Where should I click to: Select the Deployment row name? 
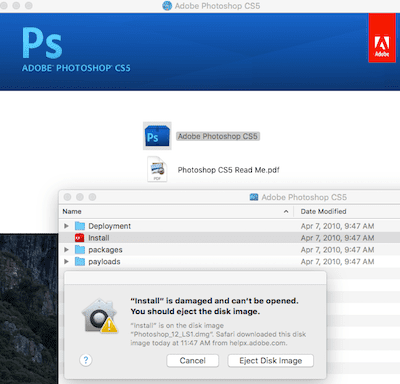tap(109, 226)
